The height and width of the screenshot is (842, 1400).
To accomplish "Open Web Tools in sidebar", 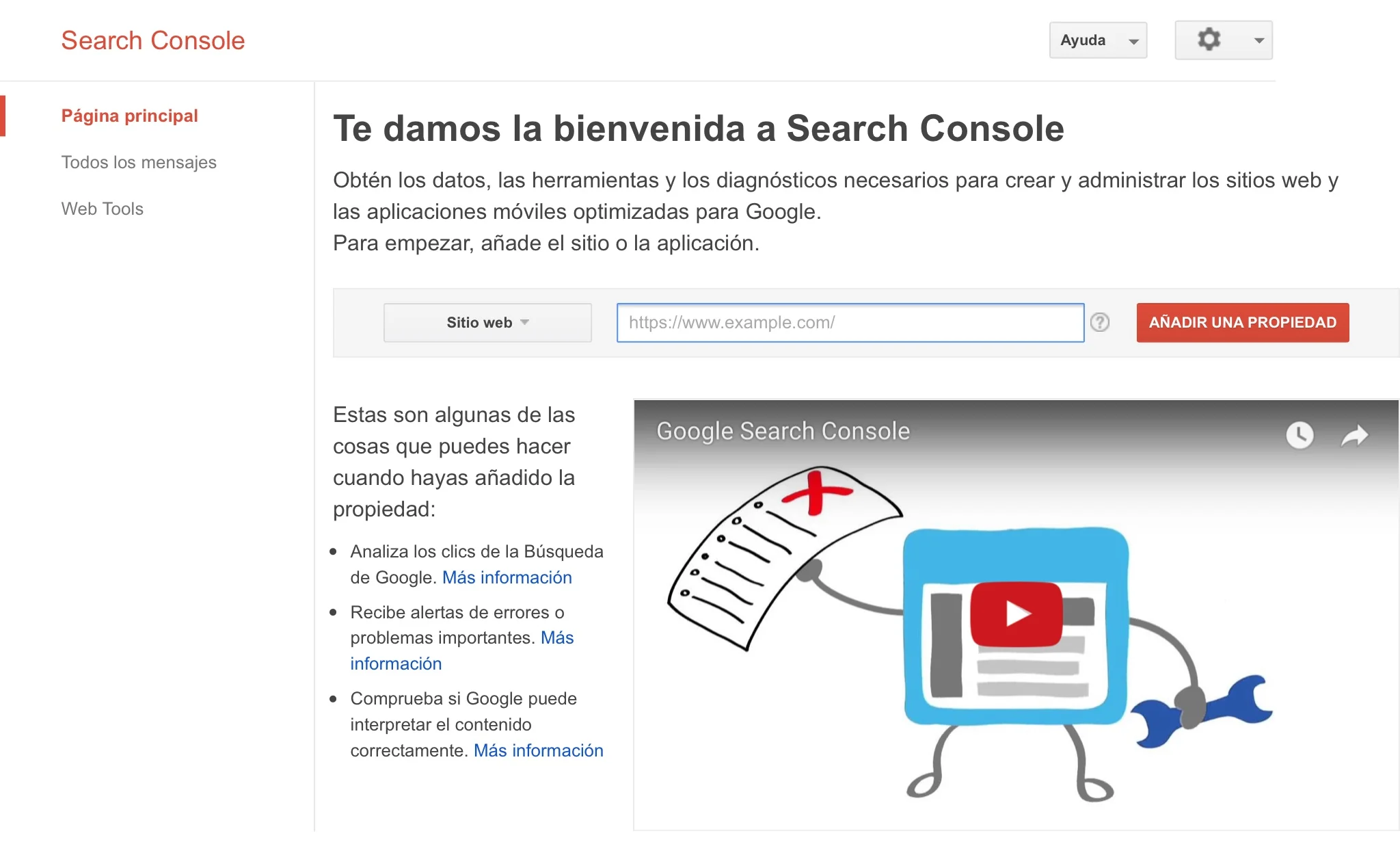I will [x=103, y=209].
